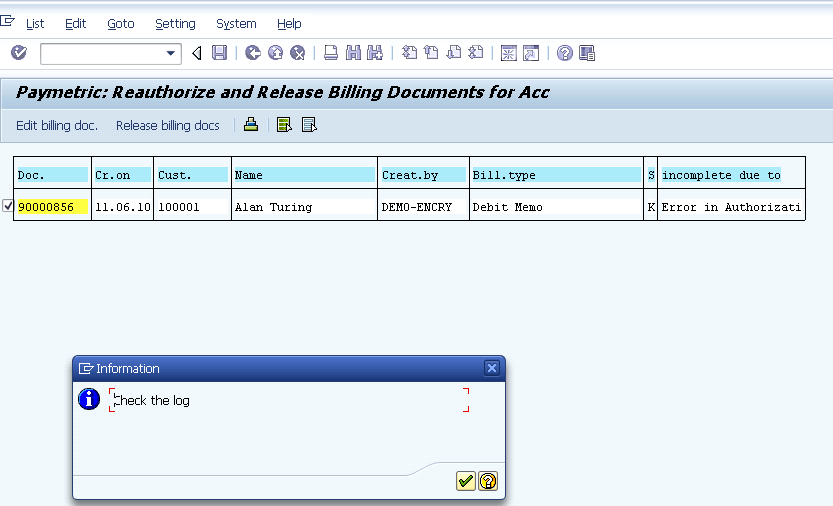Click the blue info icon in dialog
The height and width of the screenshot is (506, 833).
(89, 399)
